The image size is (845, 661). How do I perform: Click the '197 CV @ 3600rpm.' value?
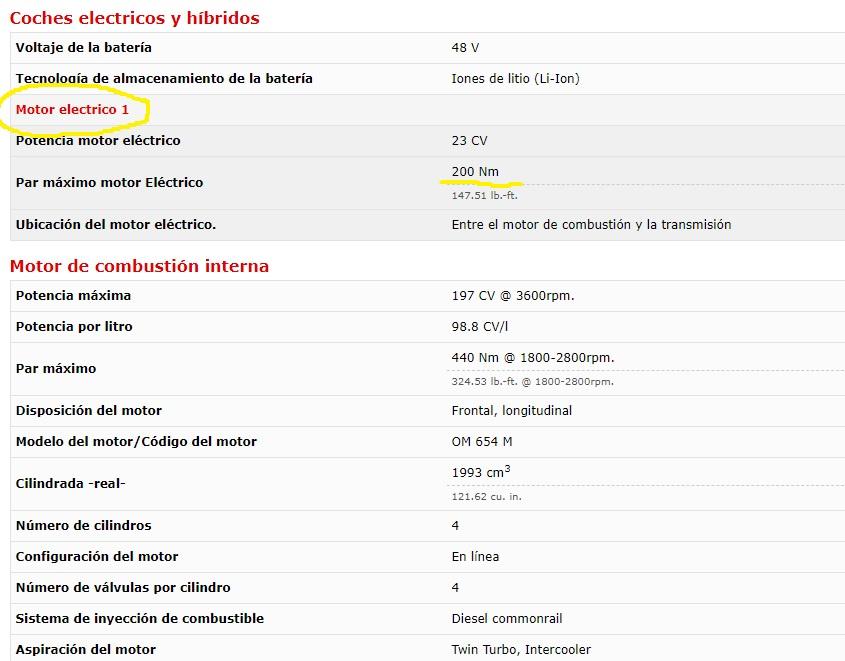[x=513, y=296]
